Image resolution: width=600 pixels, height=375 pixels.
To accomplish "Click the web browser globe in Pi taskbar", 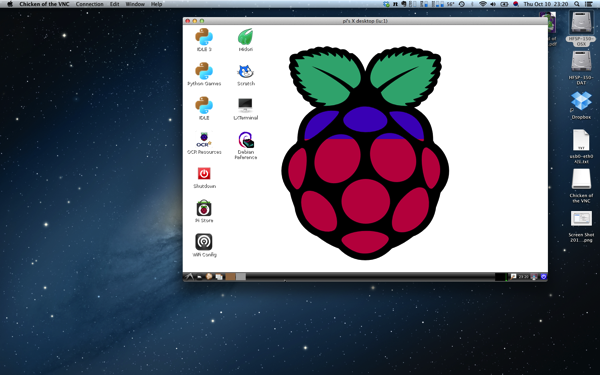I will [209, 276].
